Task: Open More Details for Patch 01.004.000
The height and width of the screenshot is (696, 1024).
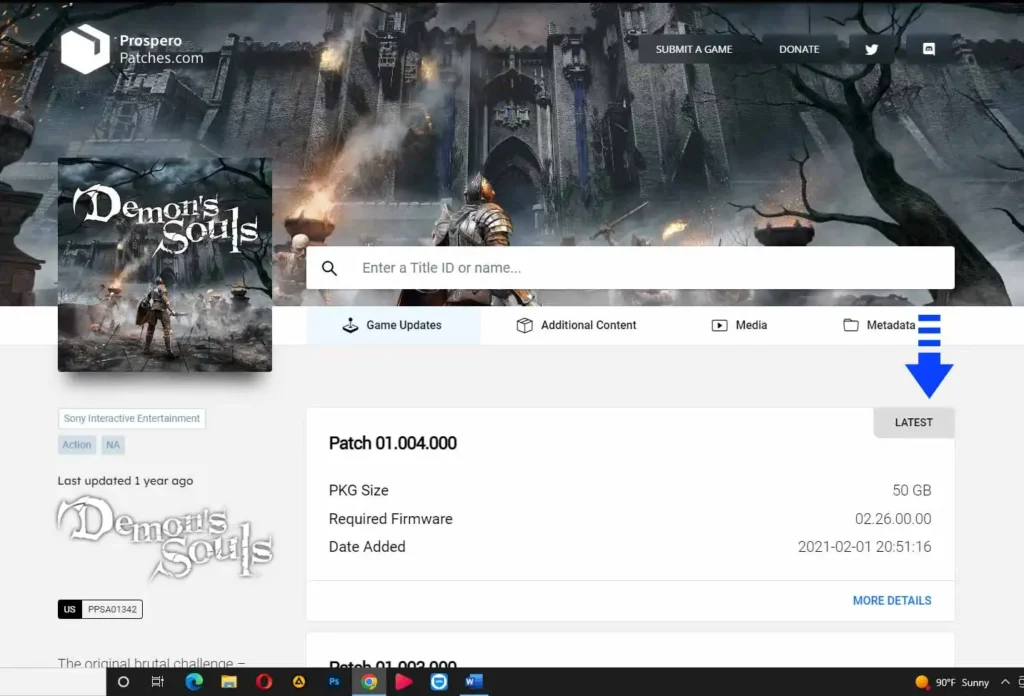Action: (x=891, y=600)
